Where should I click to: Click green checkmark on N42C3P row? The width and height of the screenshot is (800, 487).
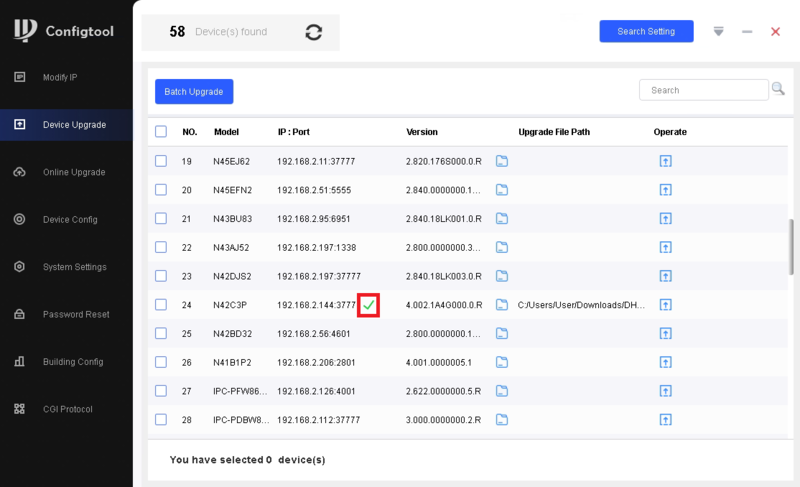point(369,305)
